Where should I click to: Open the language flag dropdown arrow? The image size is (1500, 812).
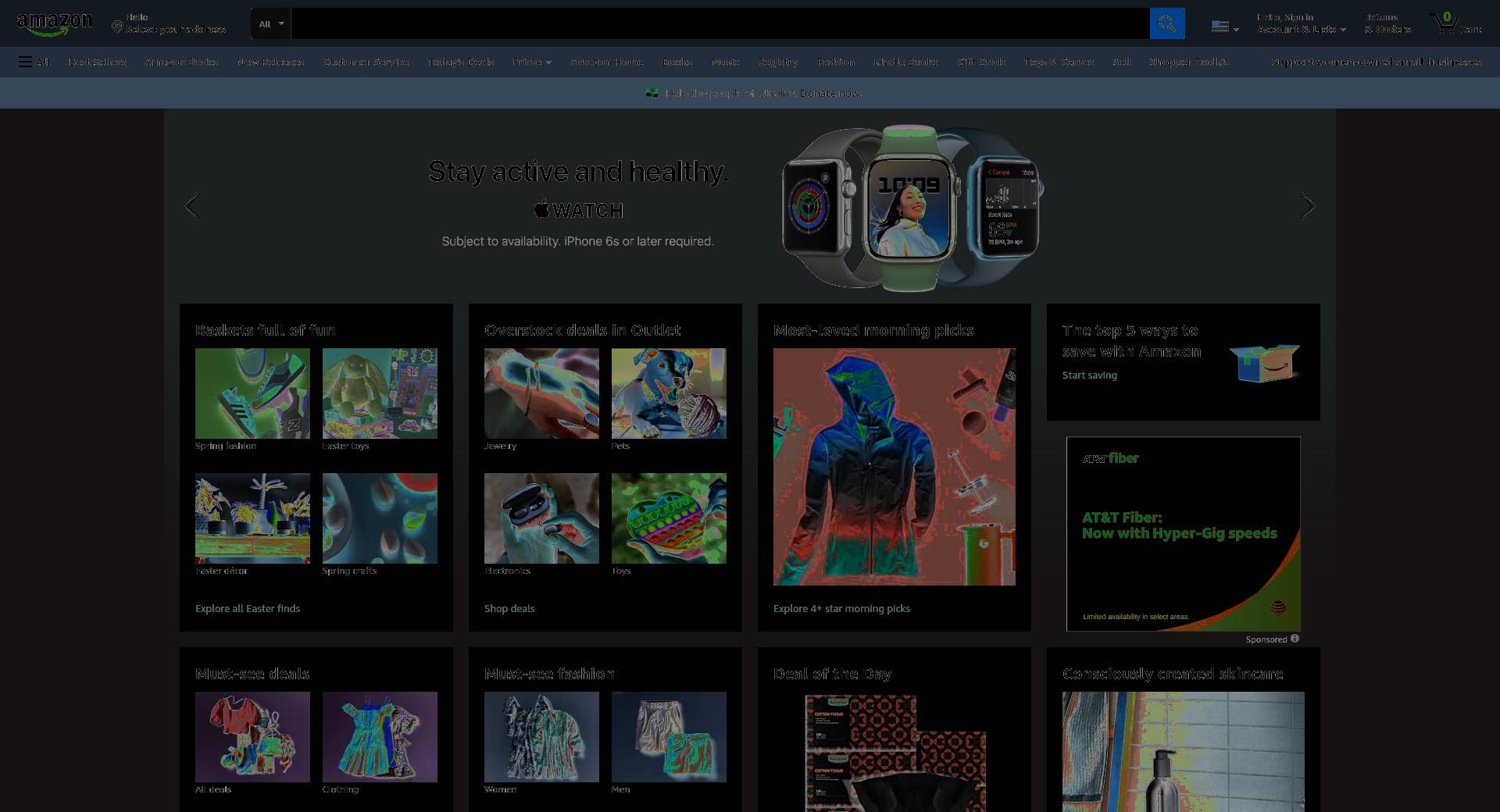point(1236,30)
